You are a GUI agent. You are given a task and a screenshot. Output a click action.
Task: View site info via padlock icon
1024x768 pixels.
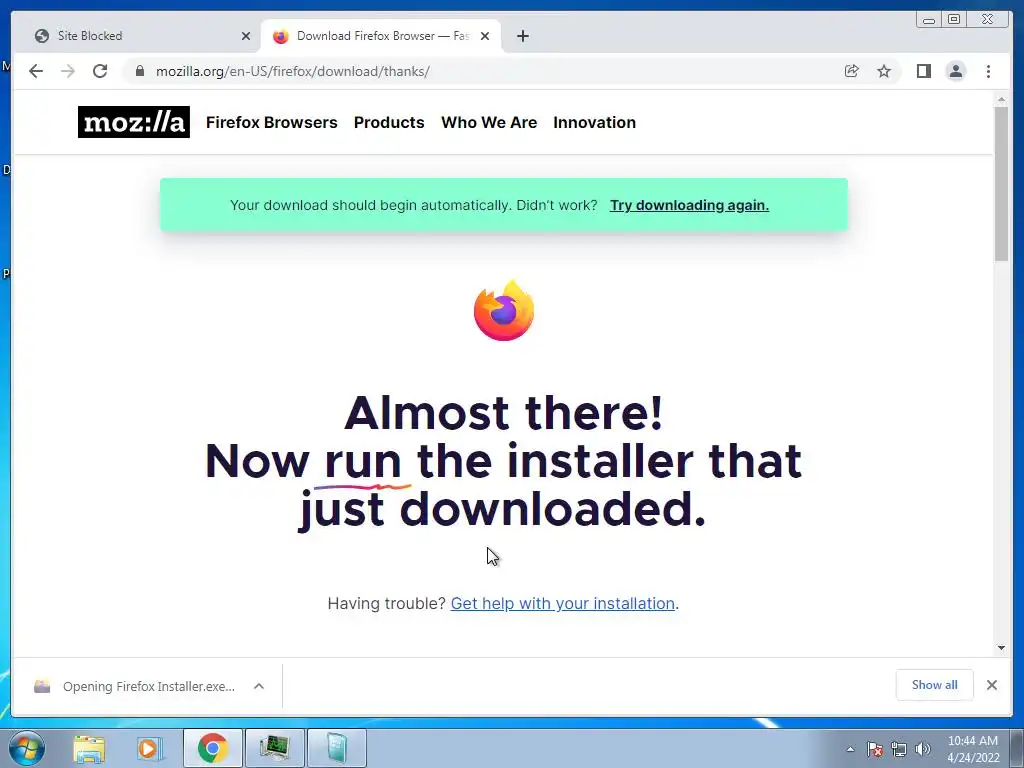coord(140,71)
